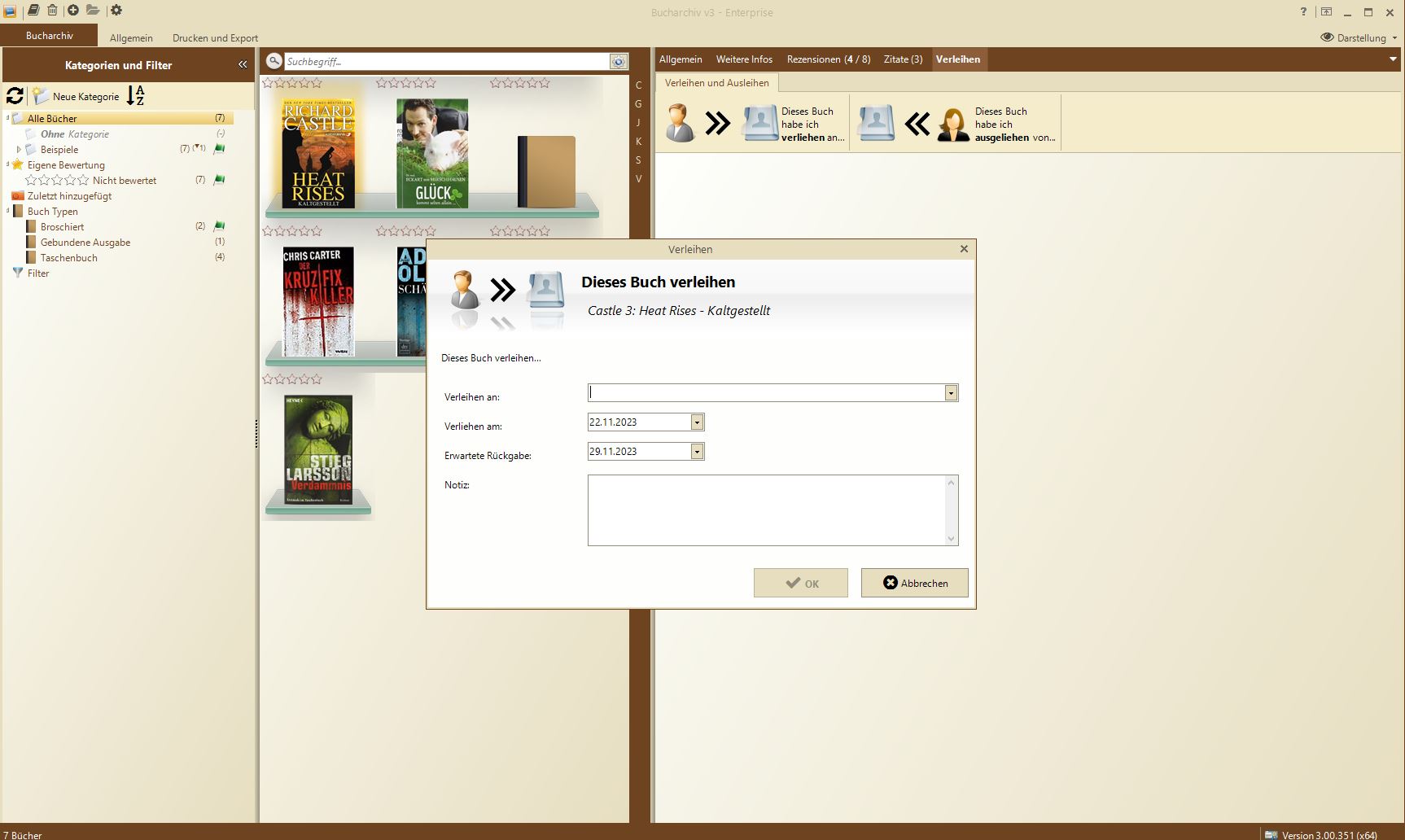Click the star rating above Heat Rises book
The width and height of the screenshot is (1405, 840).
click(x=293, y=83)
